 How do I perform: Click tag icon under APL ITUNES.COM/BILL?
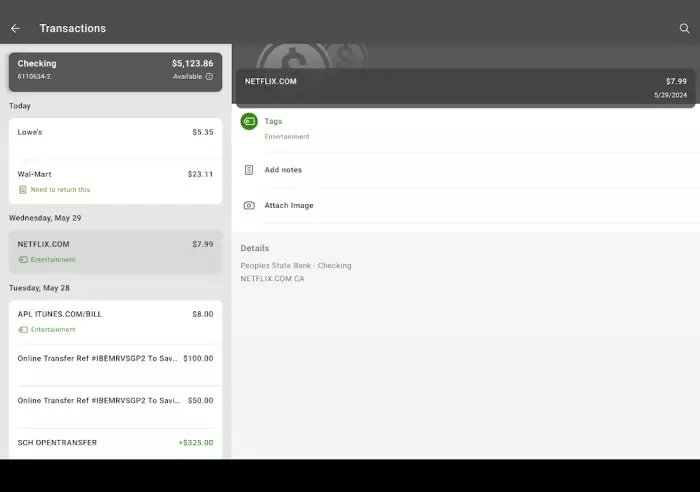click(x=23, y=330)
